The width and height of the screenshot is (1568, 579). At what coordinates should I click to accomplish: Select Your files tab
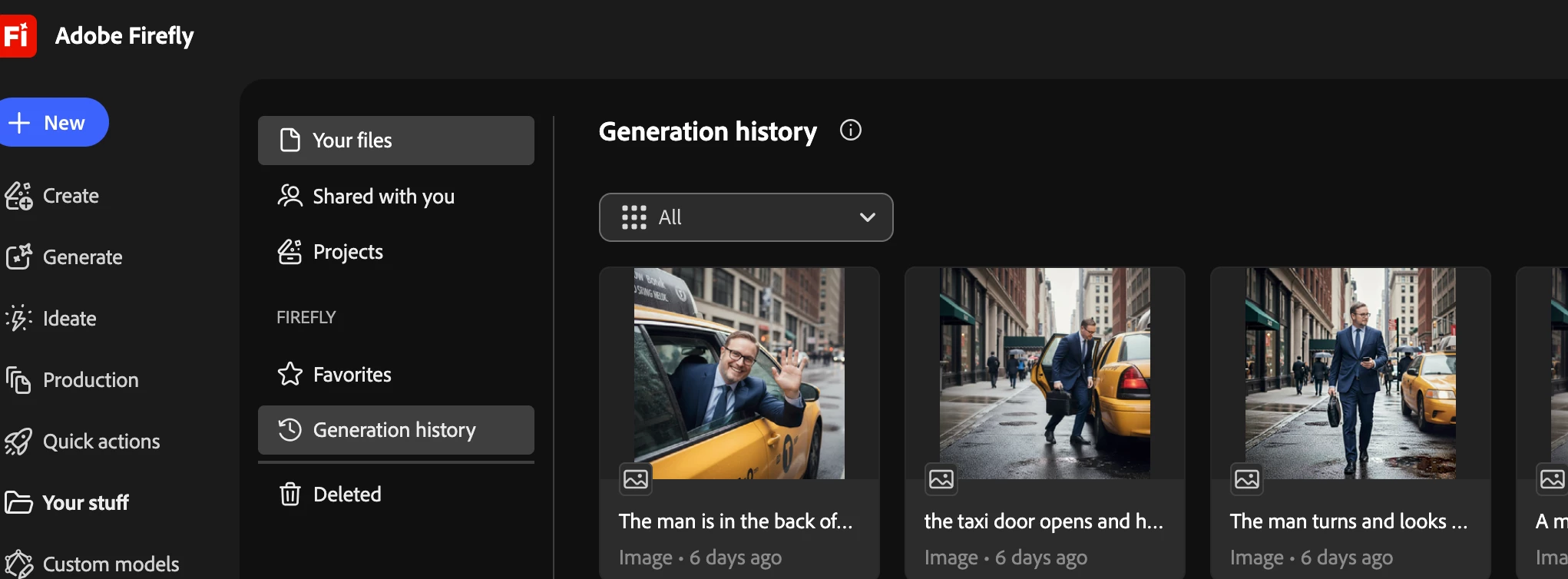396,141
